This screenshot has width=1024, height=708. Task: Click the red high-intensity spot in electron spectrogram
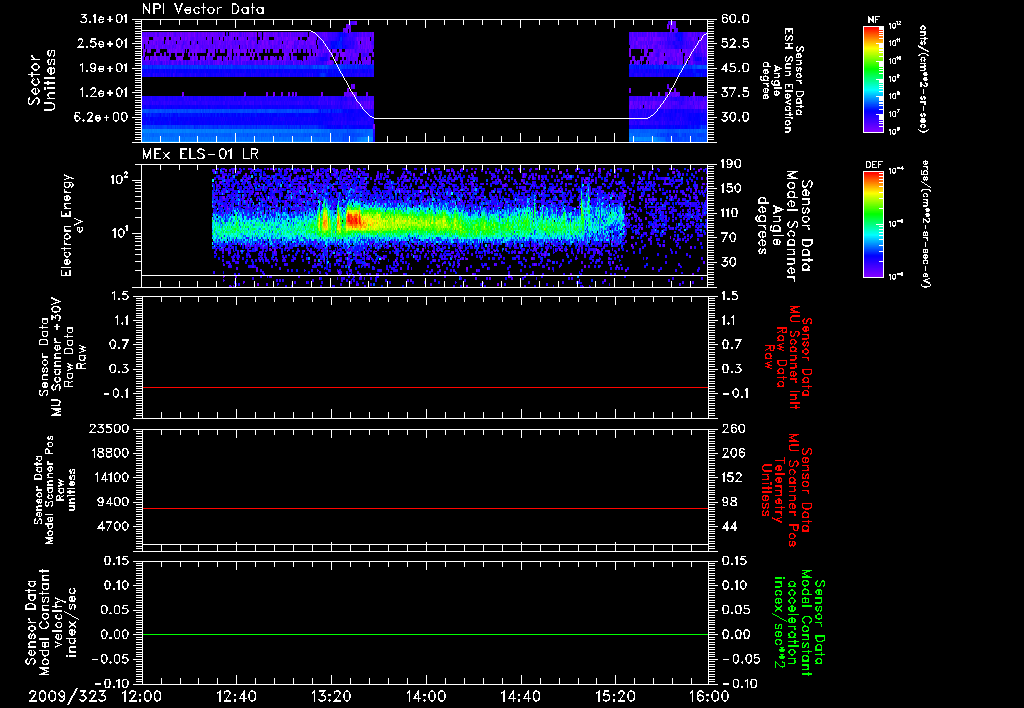coord(353,219)
